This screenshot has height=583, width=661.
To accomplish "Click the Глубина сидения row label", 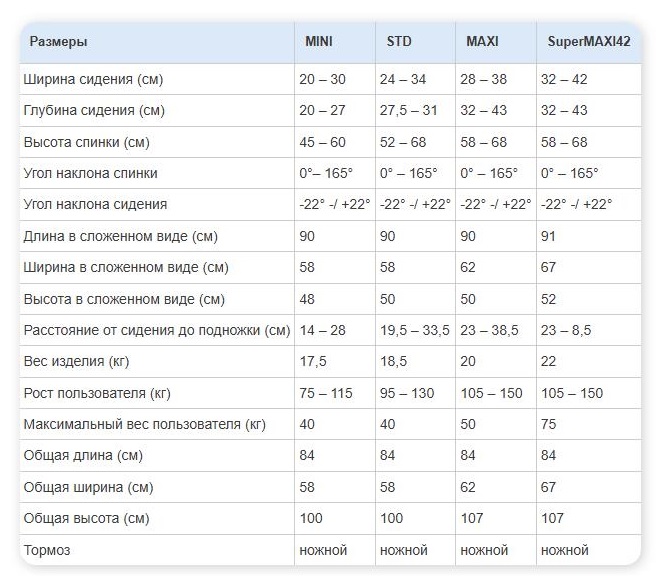I will pyautogui.click(x=94, y=110).
